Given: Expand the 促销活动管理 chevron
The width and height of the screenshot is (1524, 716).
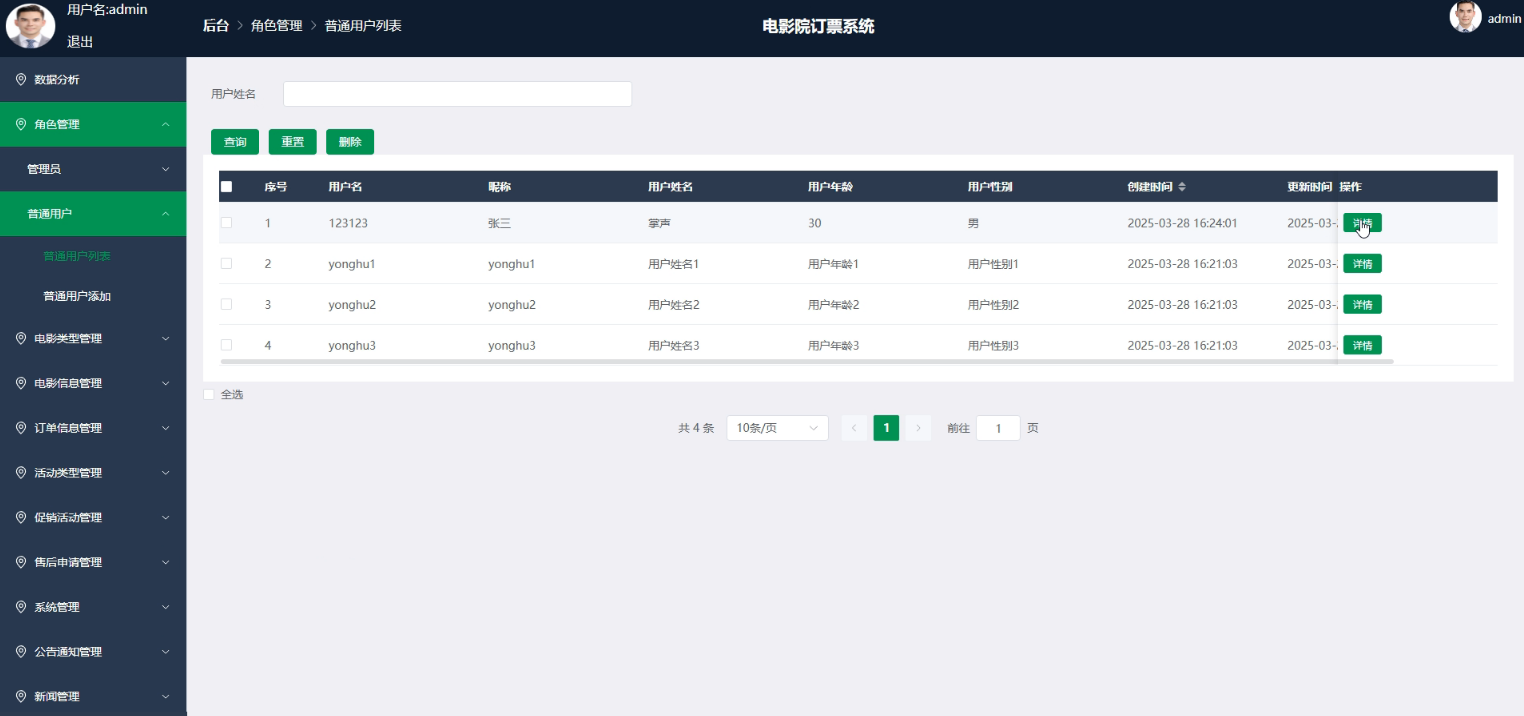Looking at the screenshot, I should click(166, 517).
